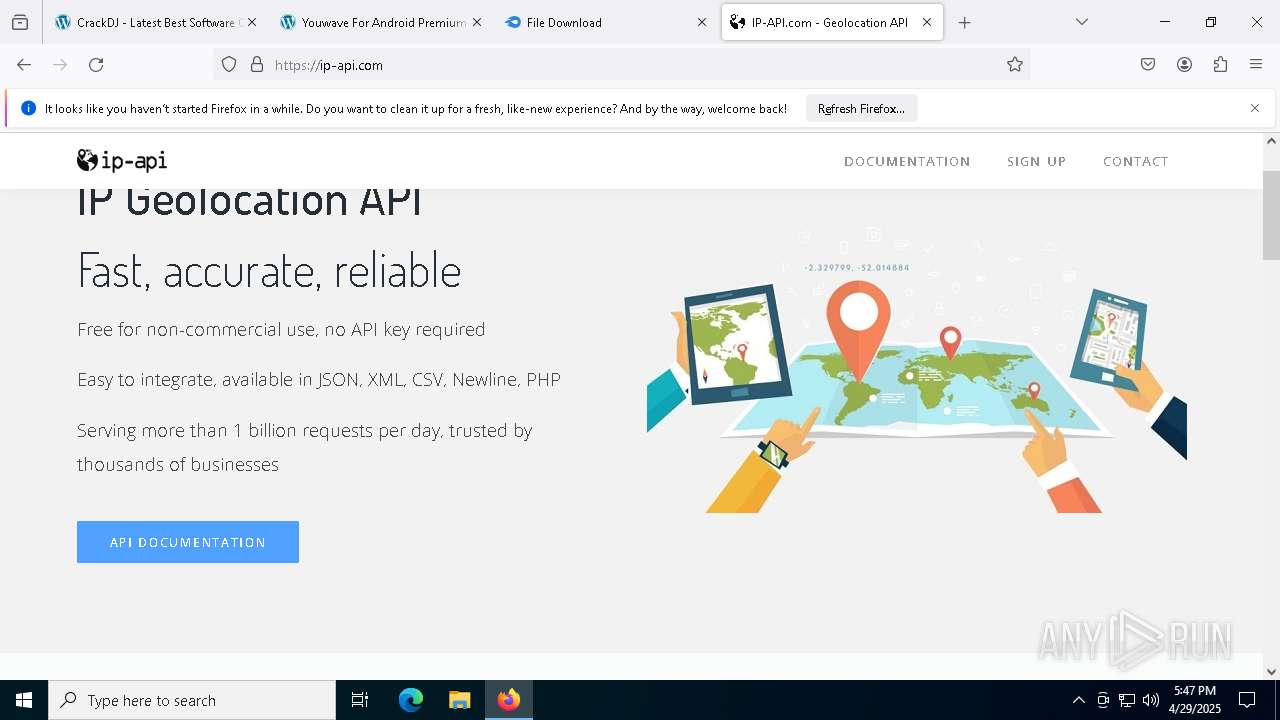
Task: Go forward to the next page
Action: pyautogui.click(x=60, y=65)
